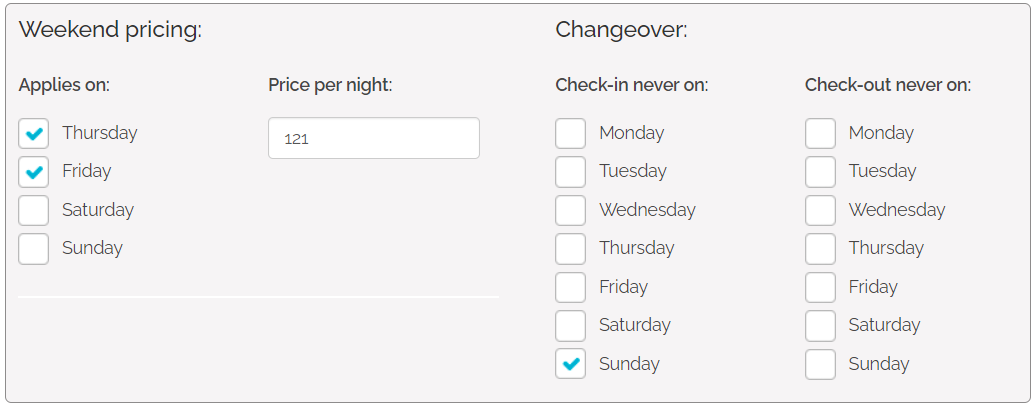
Task: Tick Friday under Check-in never on
Action: (x=571, y=287)
